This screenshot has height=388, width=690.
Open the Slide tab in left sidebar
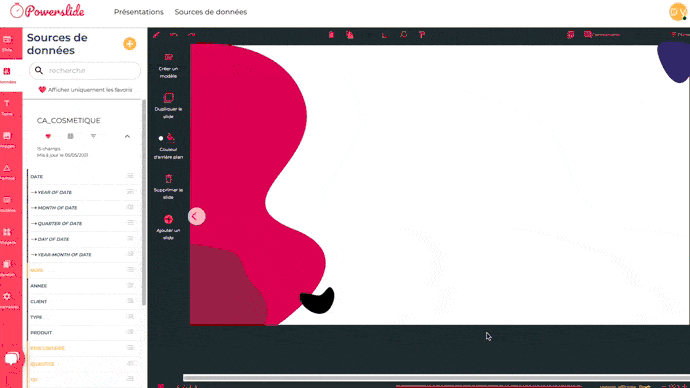(x=8, y=43)
